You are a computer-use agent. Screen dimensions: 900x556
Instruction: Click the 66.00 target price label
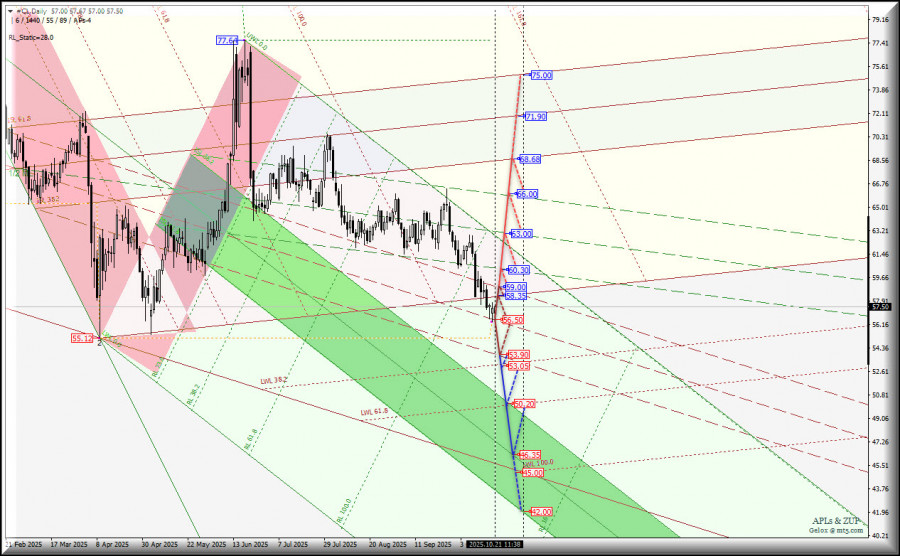click(x=527, y=195)
